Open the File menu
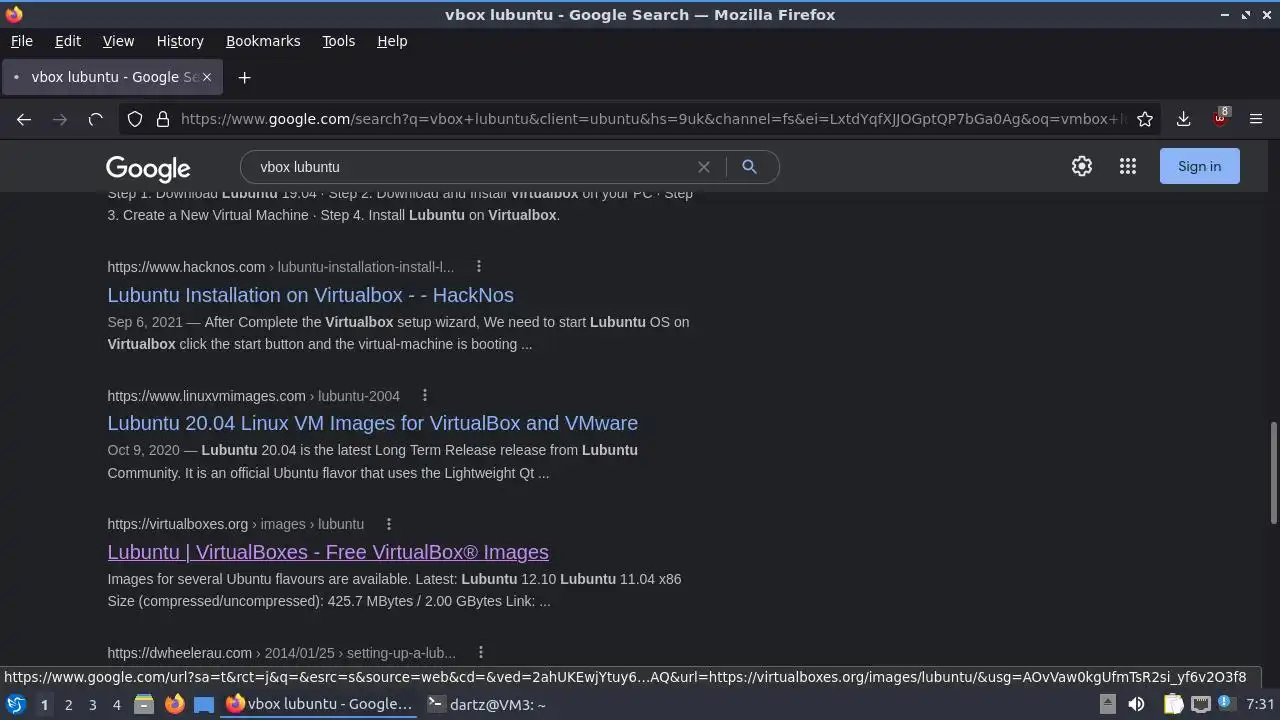The height and width of the screenshot is (720, 1280). tap(21, 41)
